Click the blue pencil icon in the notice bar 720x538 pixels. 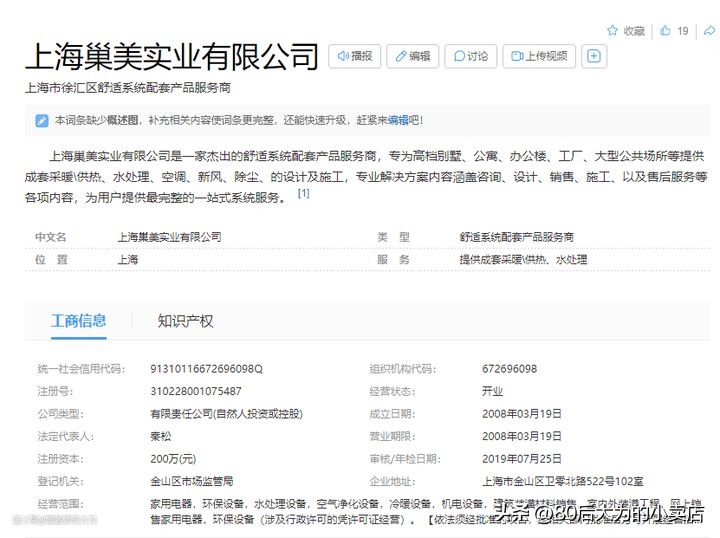(x=41, y=120)
